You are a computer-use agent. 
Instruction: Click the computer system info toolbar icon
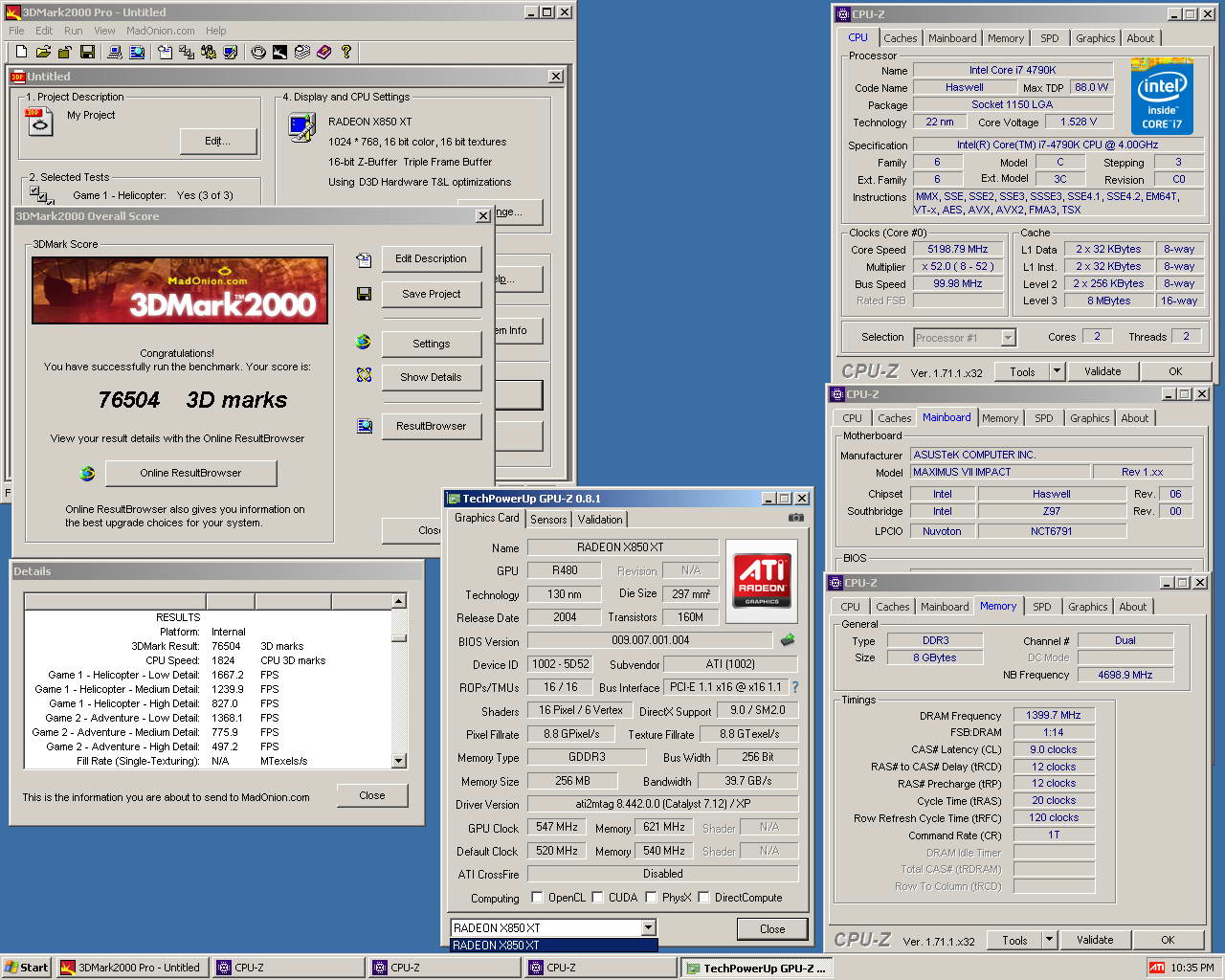115,52
